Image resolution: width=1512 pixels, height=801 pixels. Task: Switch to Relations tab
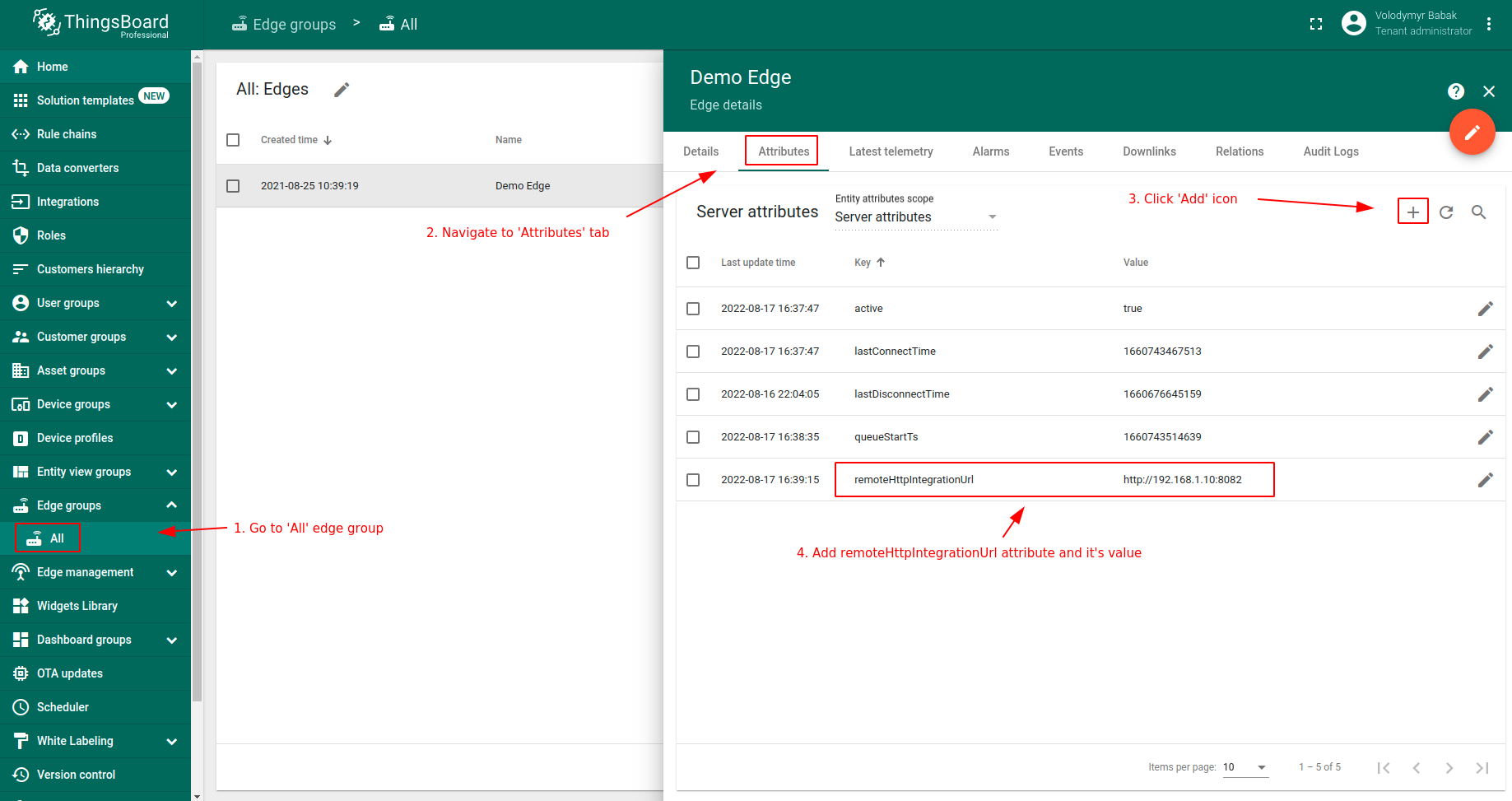pyautogui.click(x=1240, y=151)
